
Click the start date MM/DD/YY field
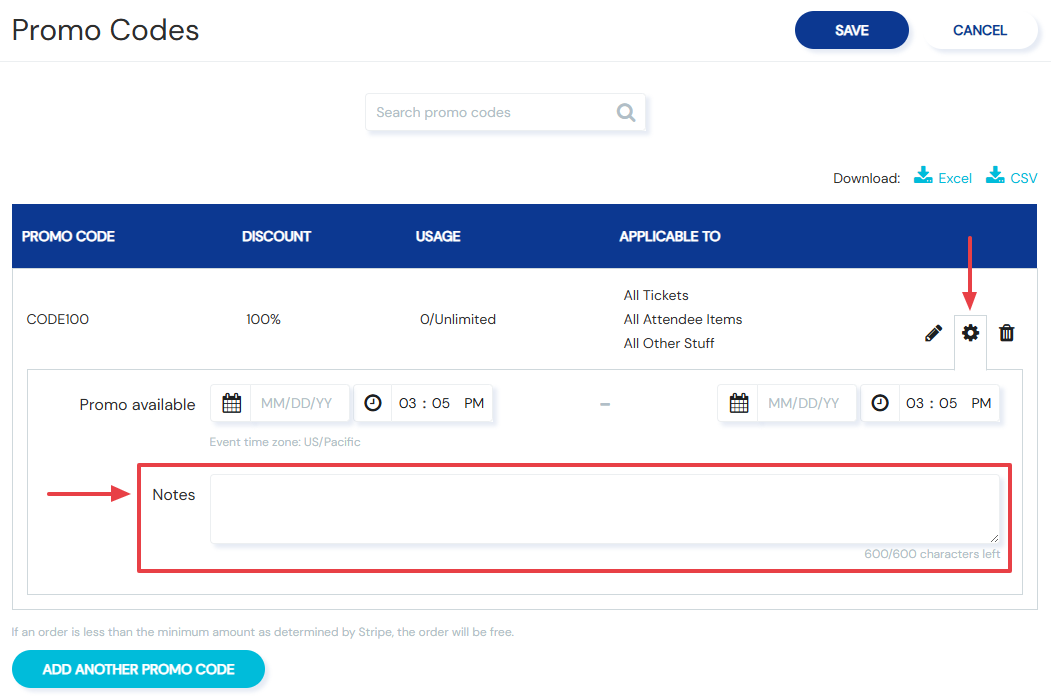[300, 403]
